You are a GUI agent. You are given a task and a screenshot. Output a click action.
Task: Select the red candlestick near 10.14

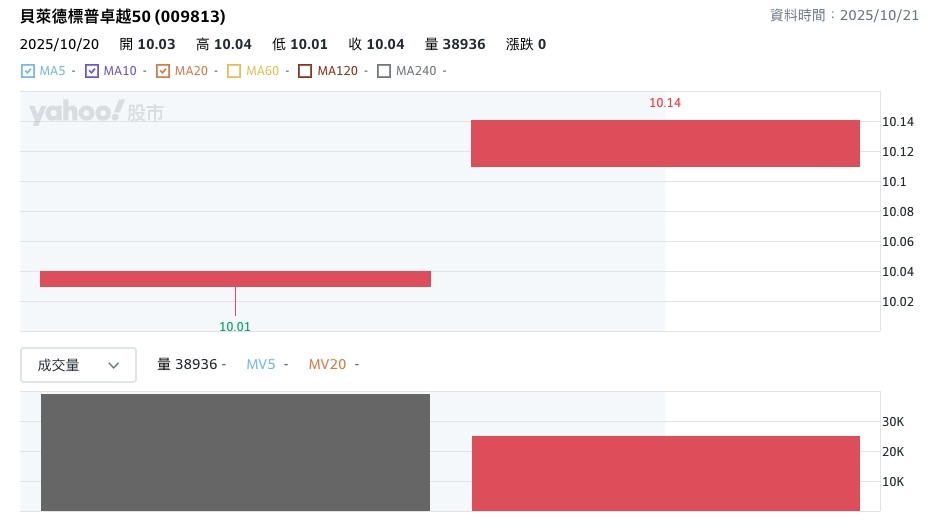click(665, 143)
